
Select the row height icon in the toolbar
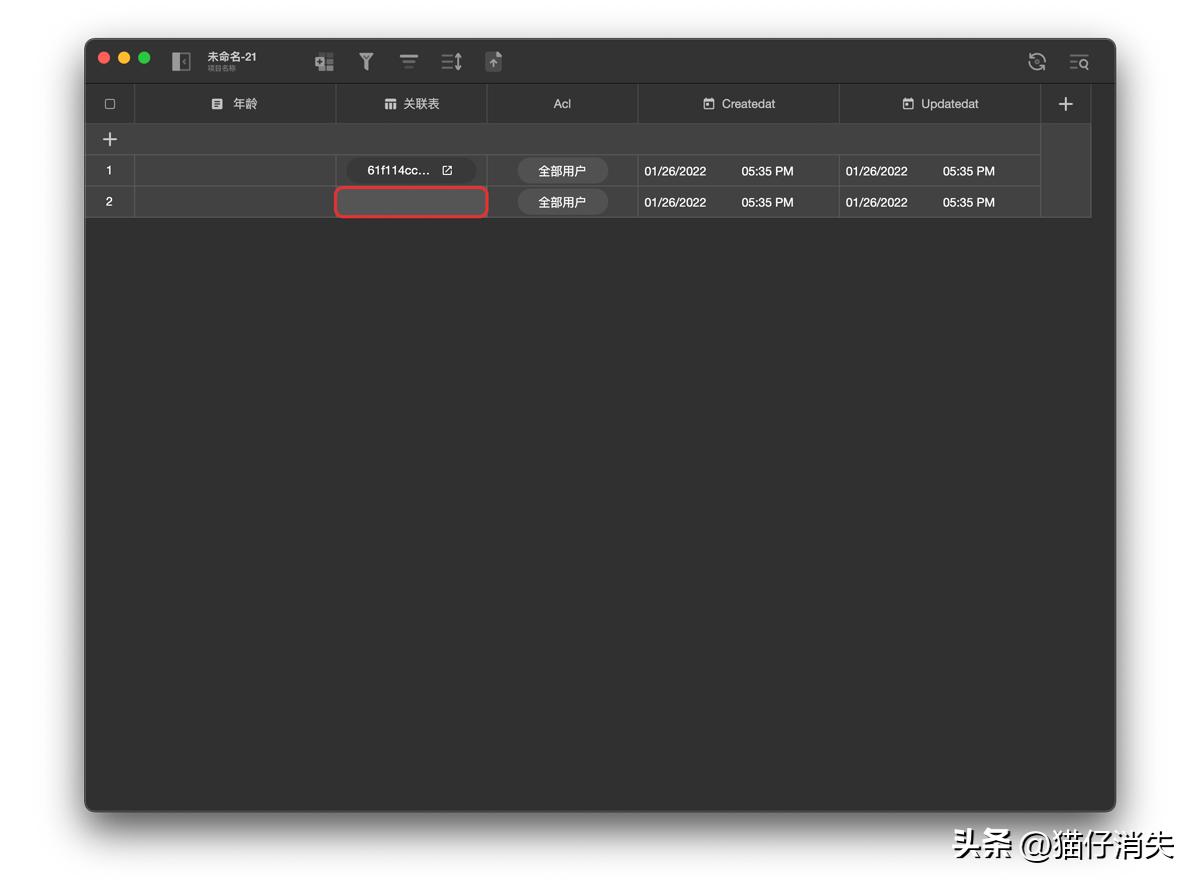click(x=408, y=61)
